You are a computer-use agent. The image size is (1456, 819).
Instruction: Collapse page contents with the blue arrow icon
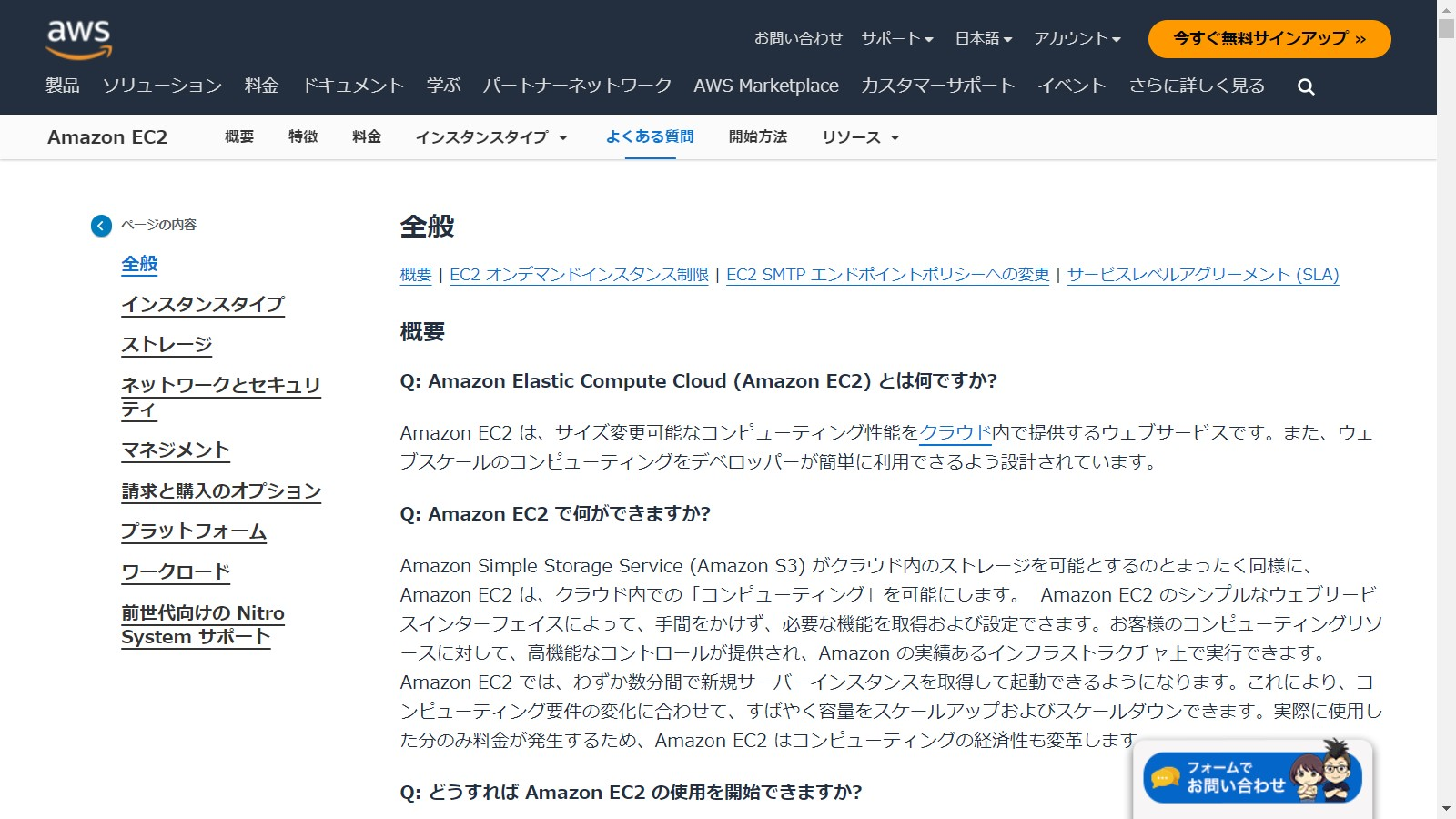[x=101, y=226]
